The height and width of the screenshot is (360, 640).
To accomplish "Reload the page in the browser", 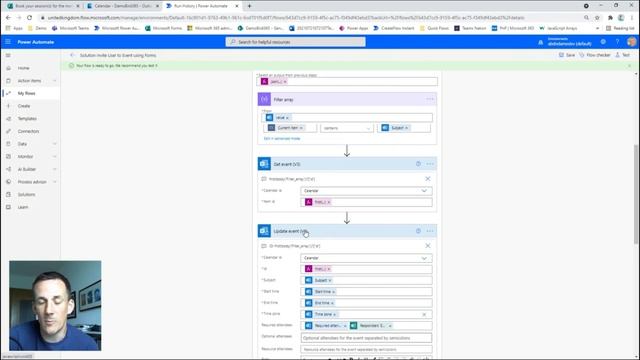I will tap(29, 18).
